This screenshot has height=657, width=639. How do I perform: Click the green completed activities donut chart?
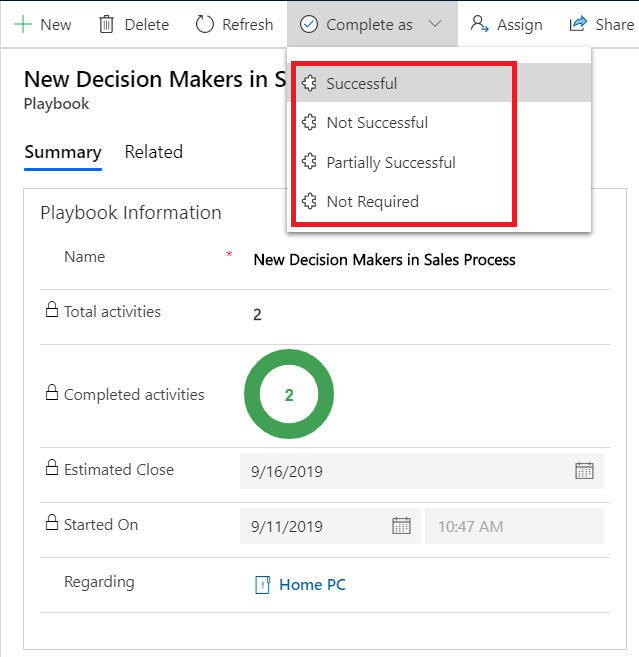click(x=289, y=395)
